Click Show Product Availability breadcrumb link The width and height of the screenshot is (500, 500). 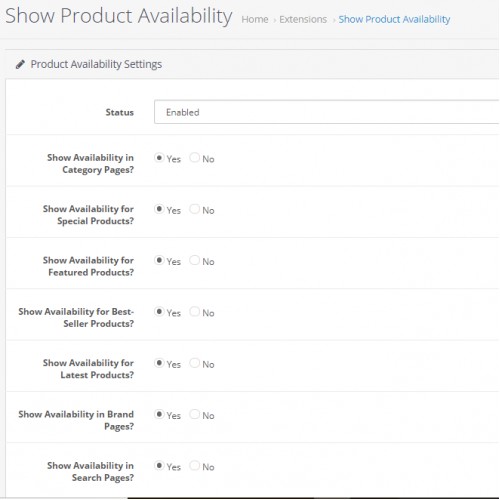tap(394, 19)
